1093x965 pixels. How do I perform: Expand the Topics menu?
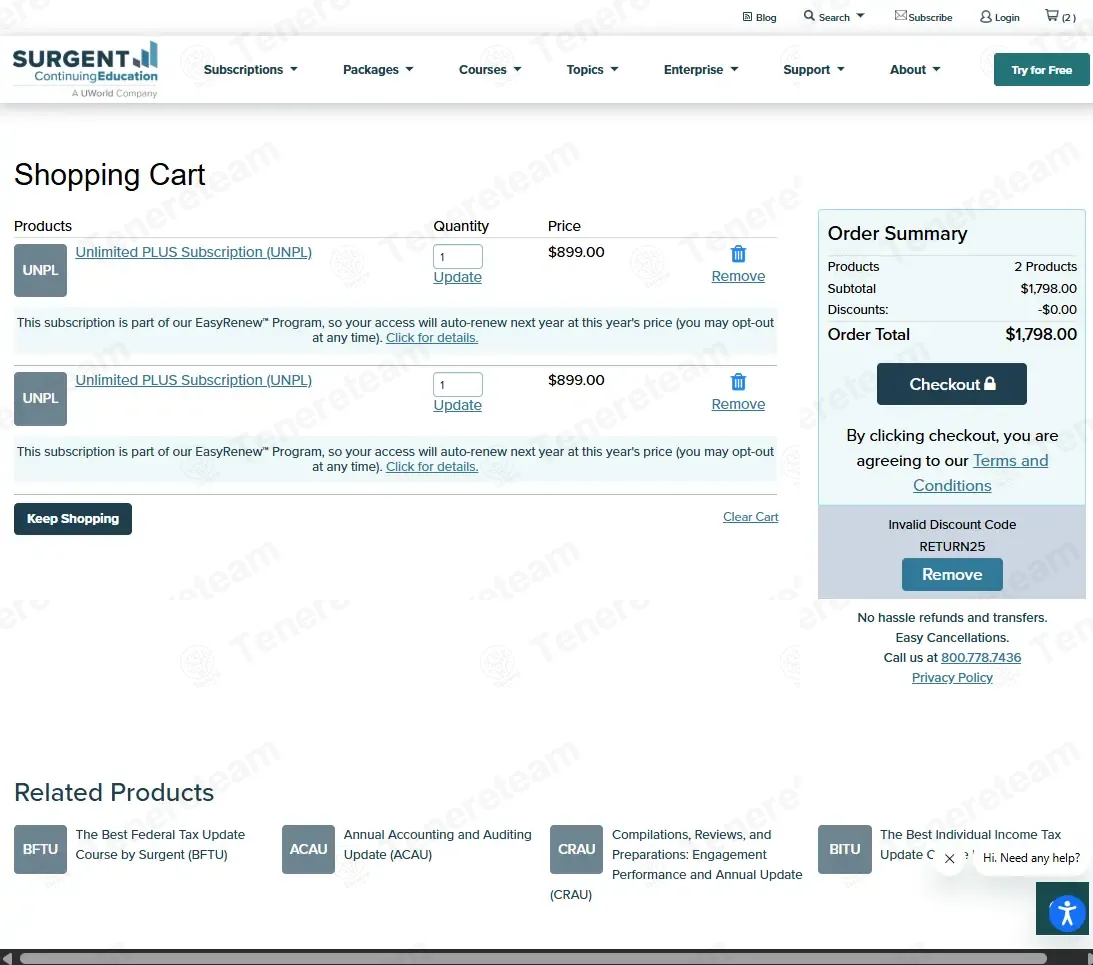click(593, 70)
